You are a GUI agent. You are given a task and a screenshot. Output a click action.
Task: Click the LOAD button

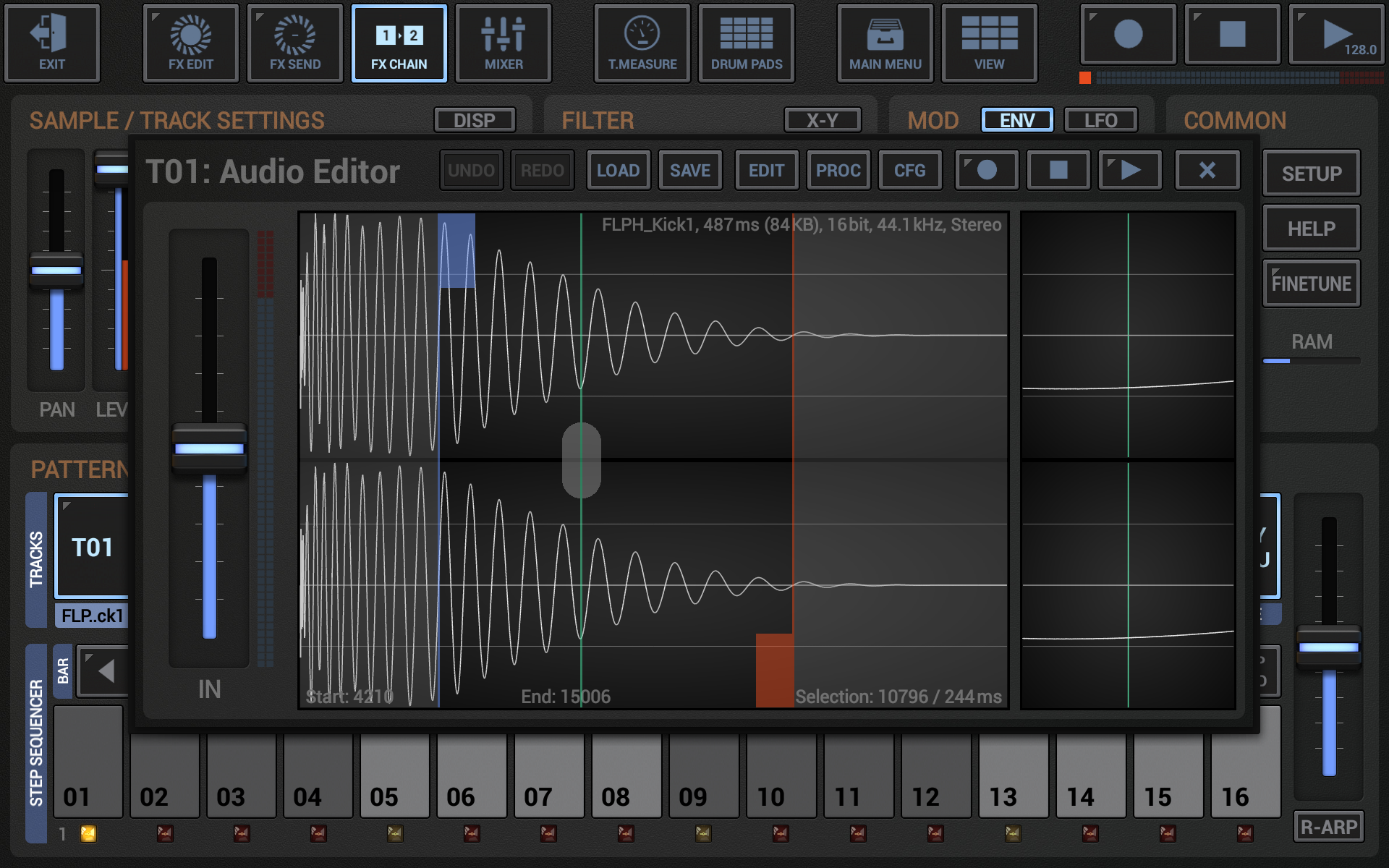point(618,171)
